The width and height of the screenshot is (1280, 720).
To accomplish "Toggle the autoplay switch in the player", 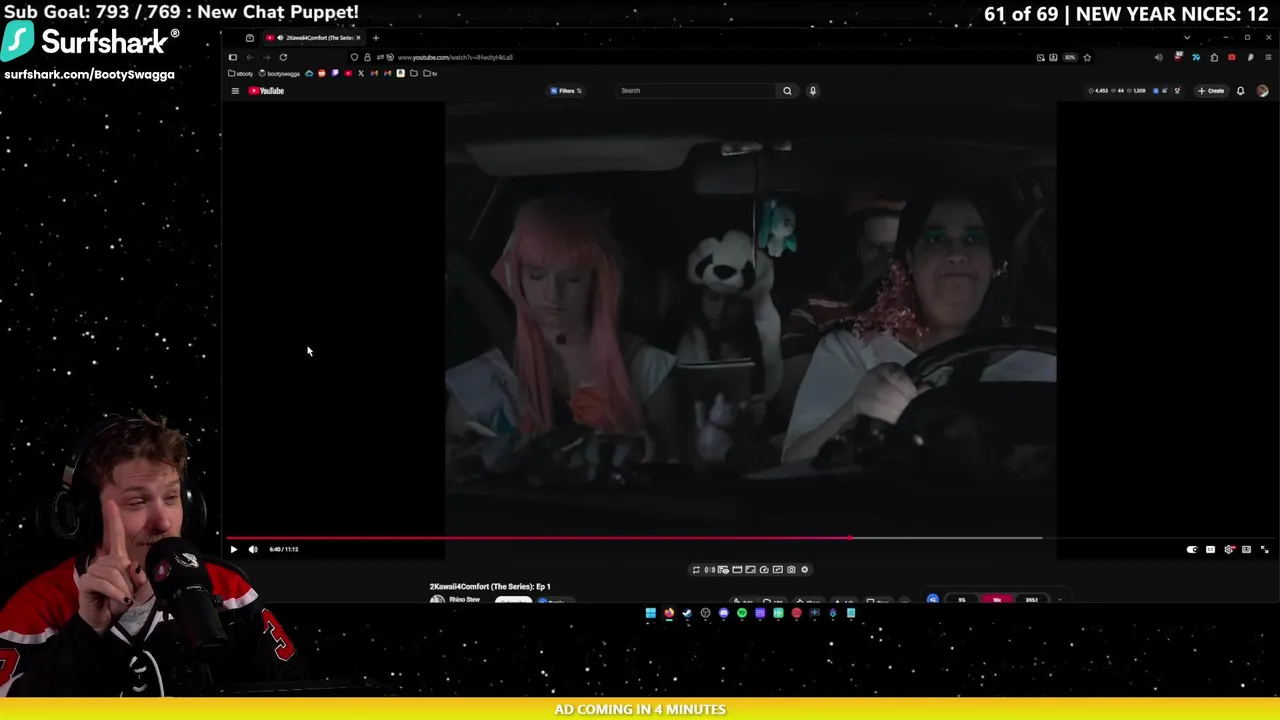I will pyautogui.click(x=1192, y=549).
